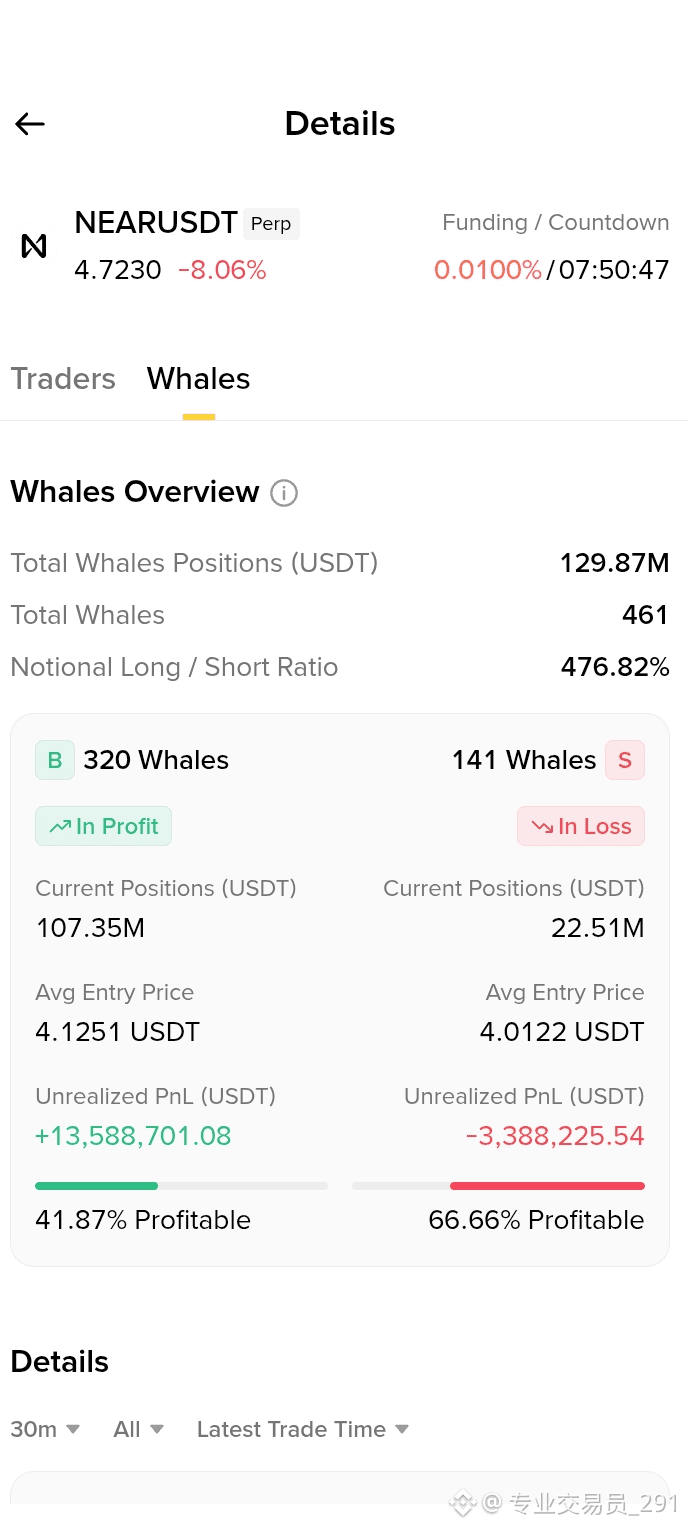
Task: Select the green B long badge
Action: pos(55,760)
